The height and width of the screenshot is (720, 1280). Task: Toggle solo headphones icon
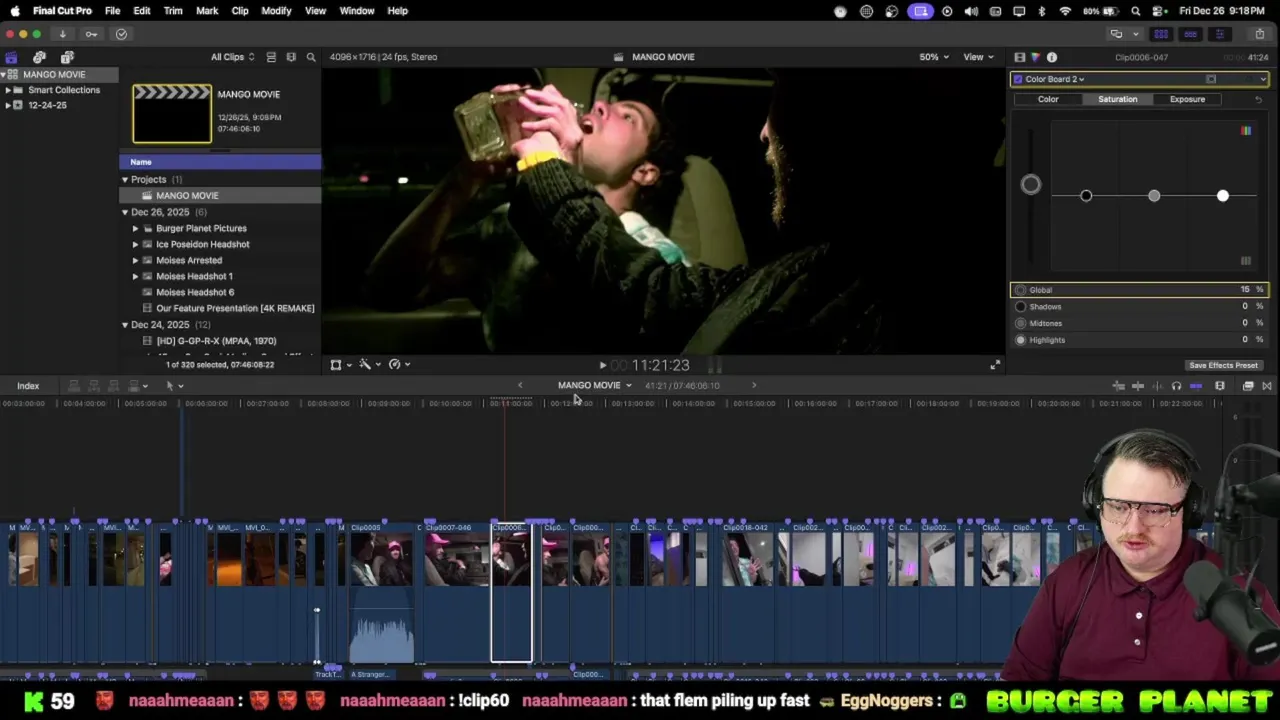[1176, 386]
